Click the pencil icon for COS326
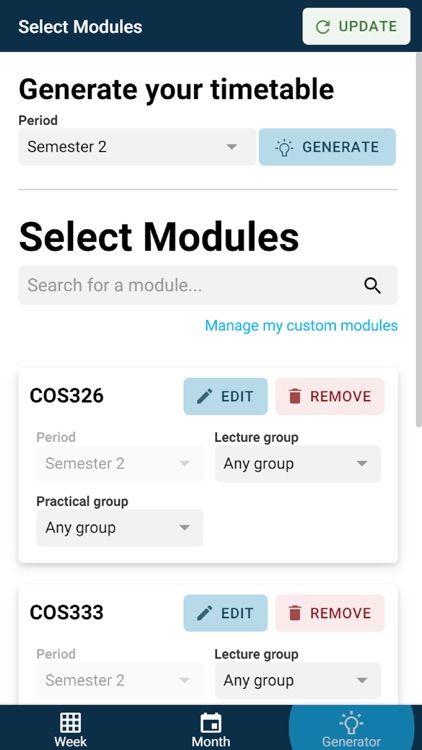The width and height of the screenshot is (422, 750). coord(204,397)
